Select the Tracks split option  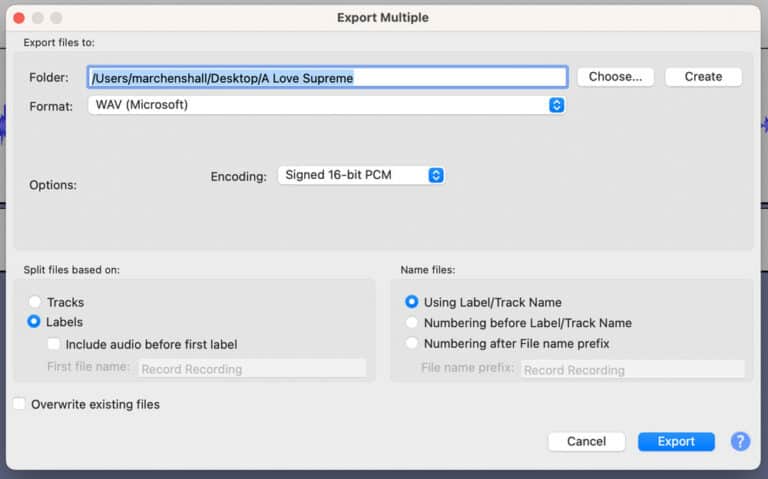(x=36, y=302)
